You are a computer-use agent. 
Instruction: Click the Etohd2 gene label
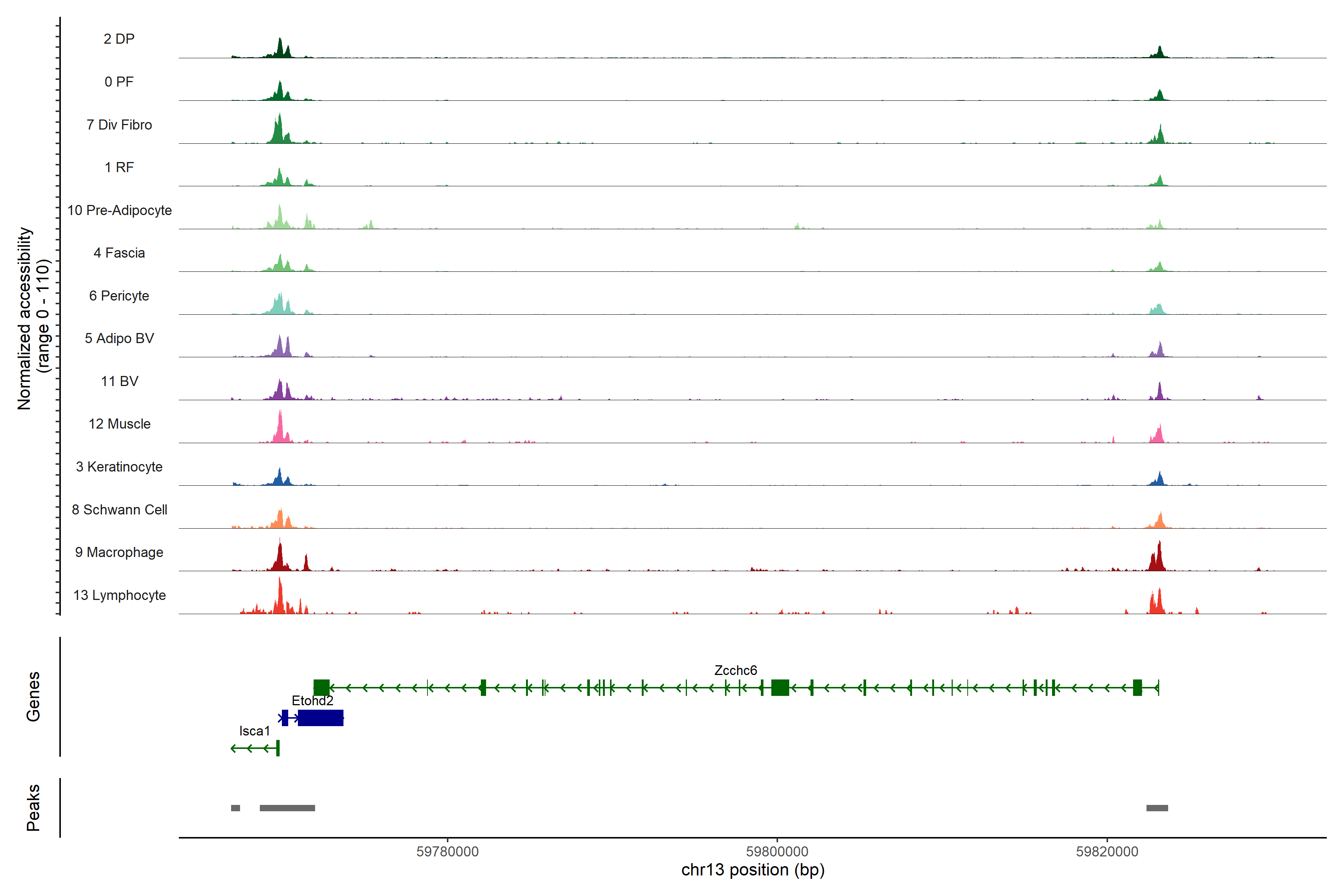click(x=312, y=701)
